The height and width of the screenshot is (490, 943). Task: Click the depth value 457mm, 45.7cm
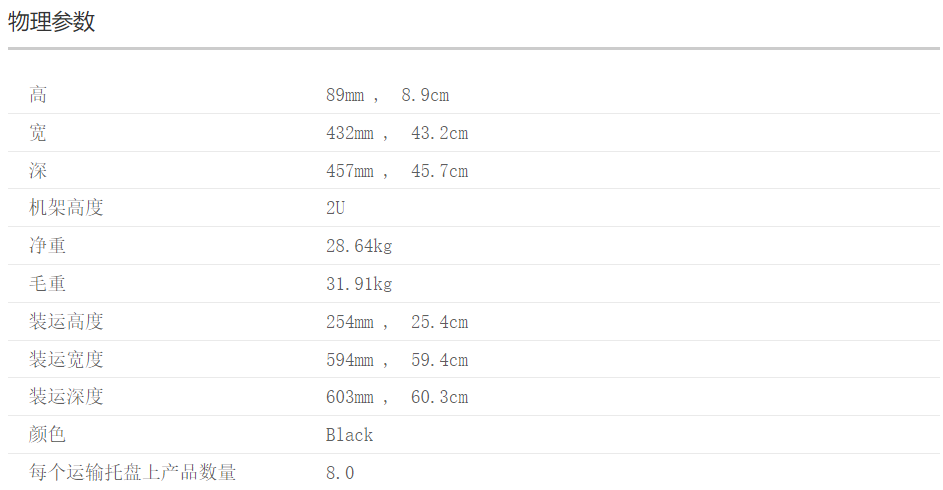point(396,171)
